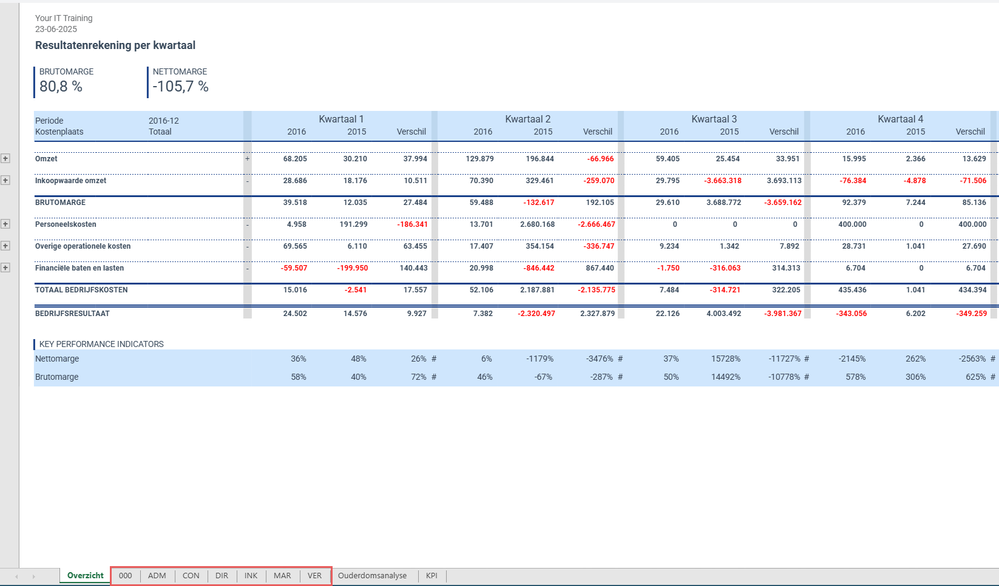
Task: Select the VER sheet tab
Action: coord(315,575)
